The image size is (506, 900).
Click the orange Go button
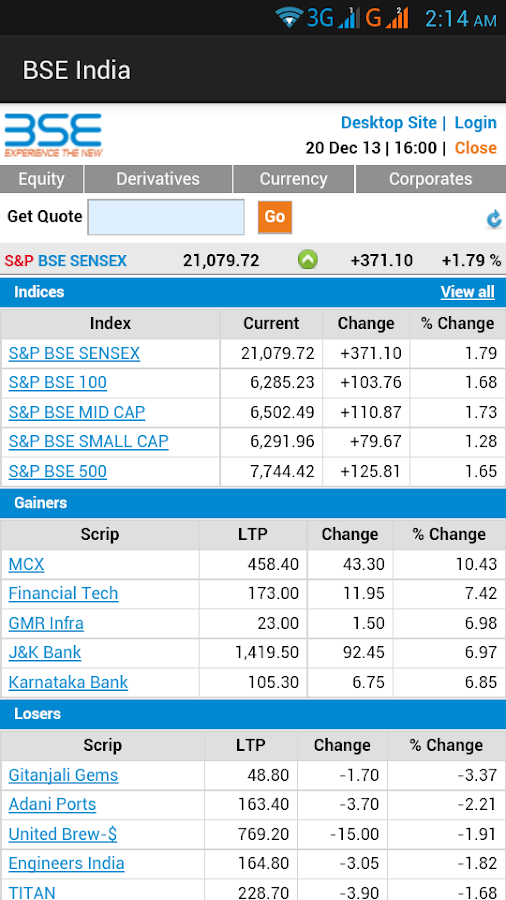tap(275, 217)
